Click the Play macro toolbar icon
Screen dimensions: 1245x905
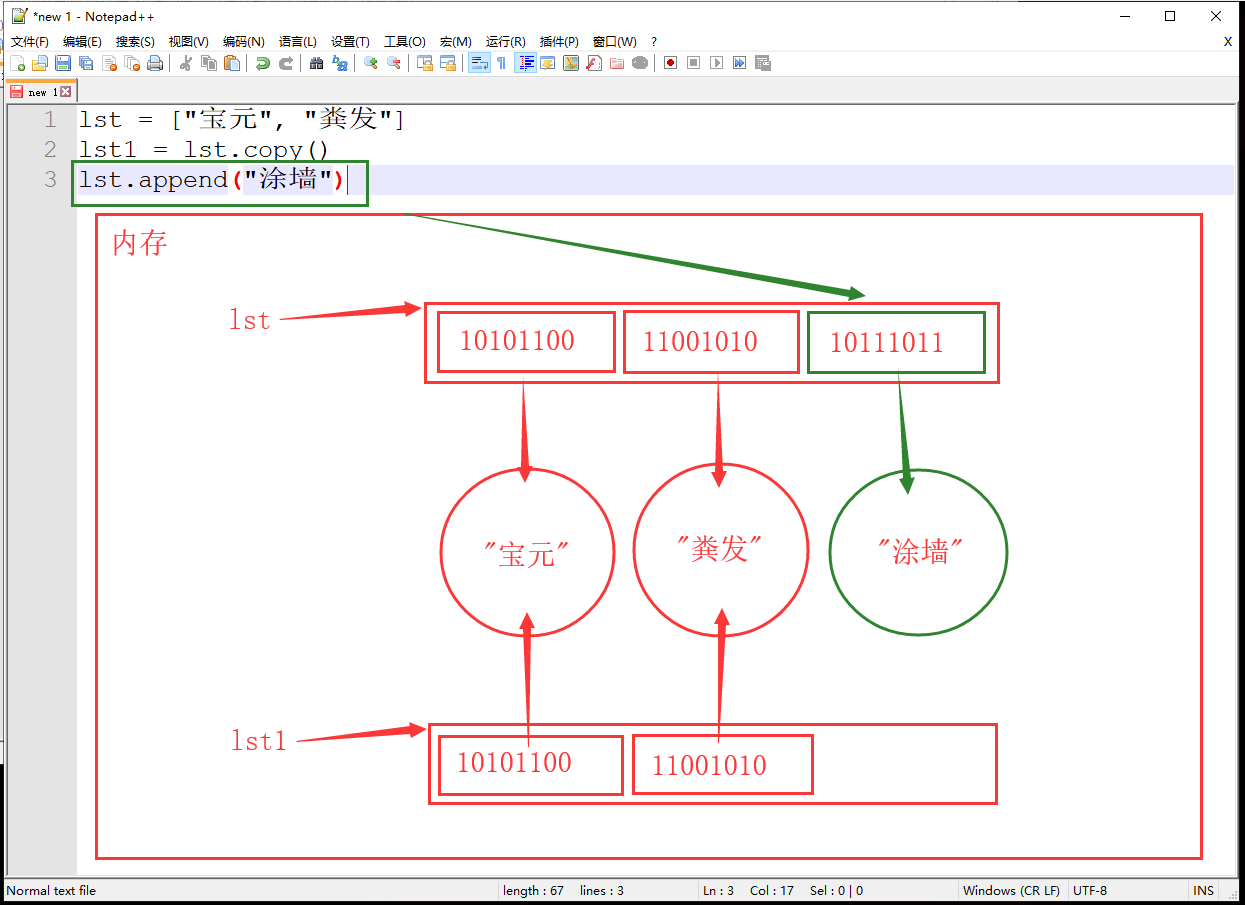(x=716, y=63)
